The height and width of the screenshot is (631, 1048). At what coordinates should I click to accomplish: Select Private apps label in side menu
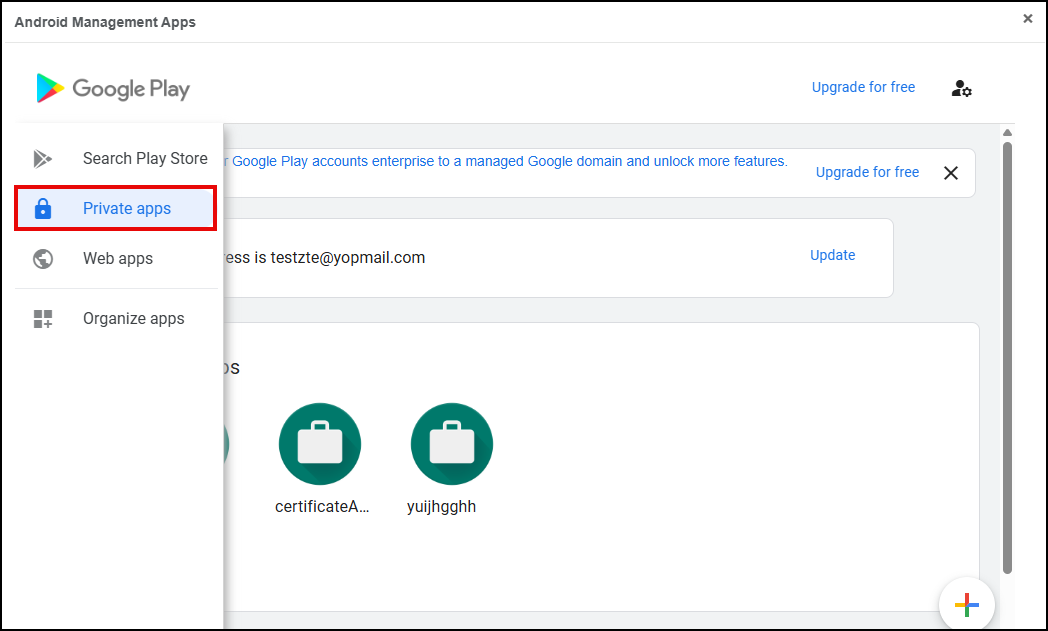tap(127, 209)
